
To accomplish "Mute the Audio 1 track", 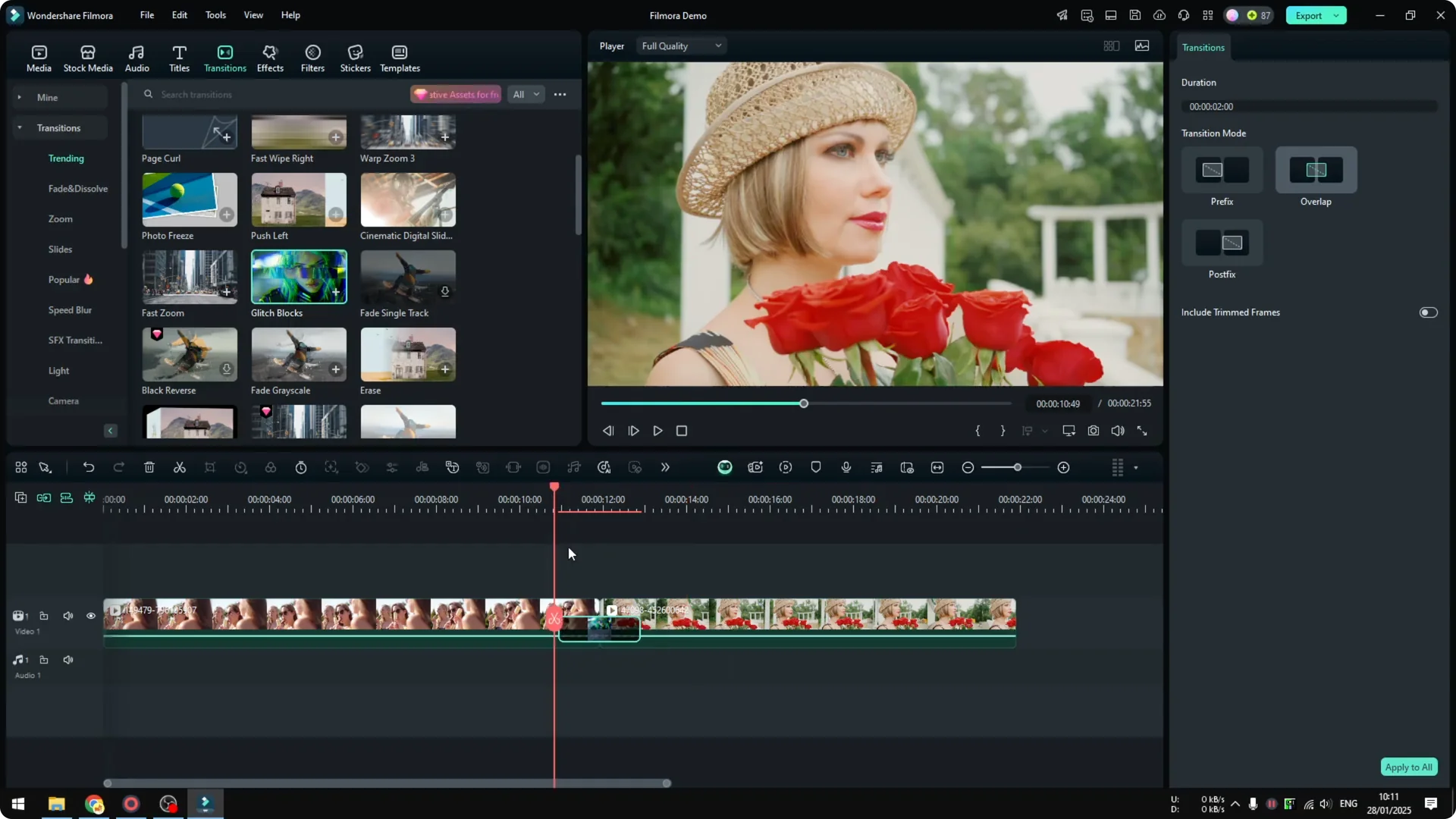I will pos(68,660).
